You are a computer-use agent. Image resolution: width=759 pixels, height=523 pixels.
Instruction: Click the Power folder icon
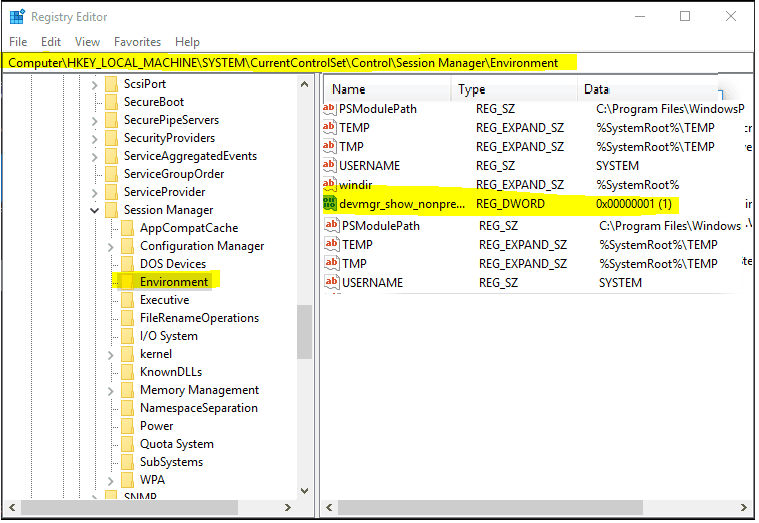click(x=127, y=426)
